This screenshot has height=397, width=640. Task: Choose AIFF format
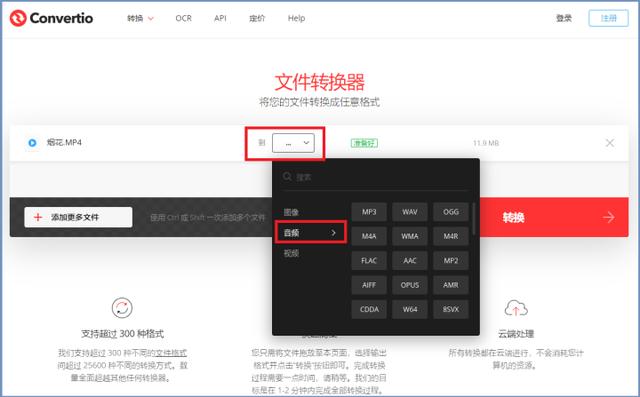[x=369, y=285]
